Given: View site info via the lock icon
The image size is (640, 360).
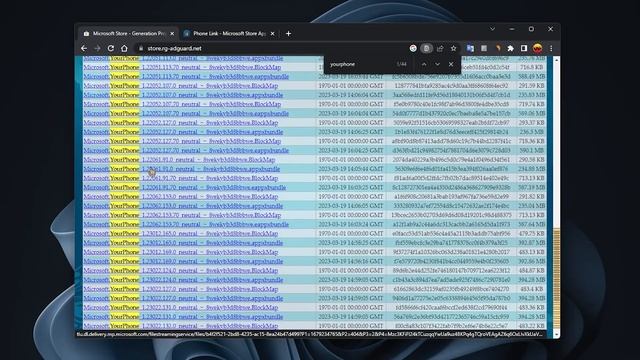Looking at the screenshot, I should (x=141, y=48).
